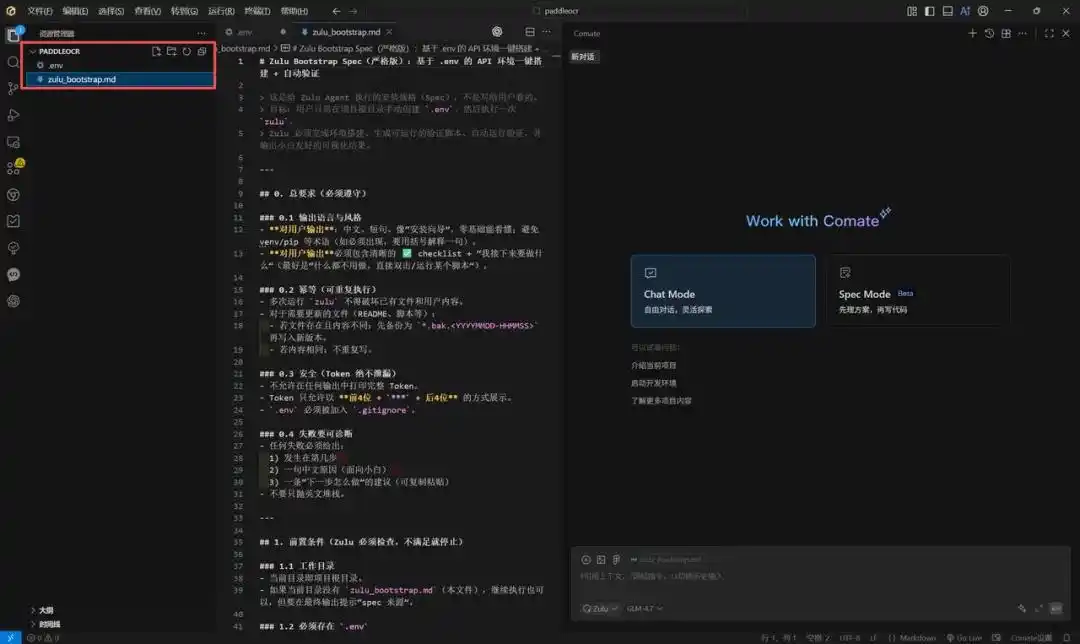Click UTF-8 encoding in status bar
The image size is (1080, 644).
[849, 638]
